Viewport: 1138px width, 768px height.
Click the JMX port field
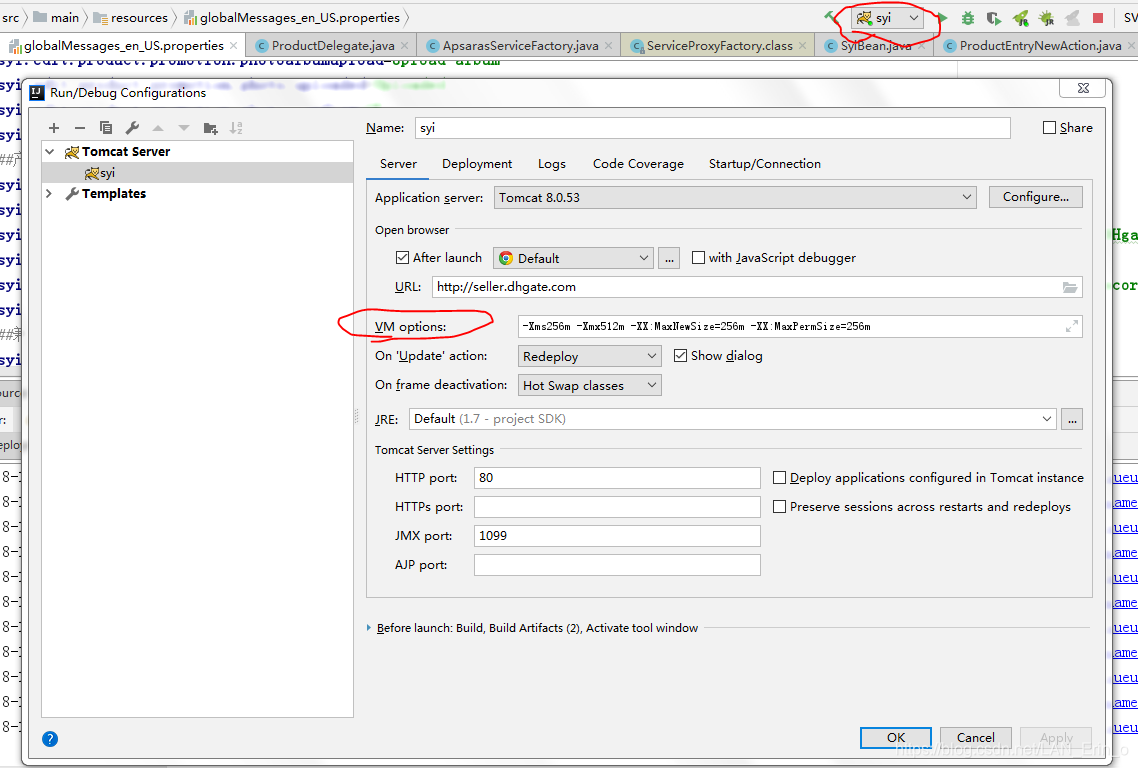(617, 536)
